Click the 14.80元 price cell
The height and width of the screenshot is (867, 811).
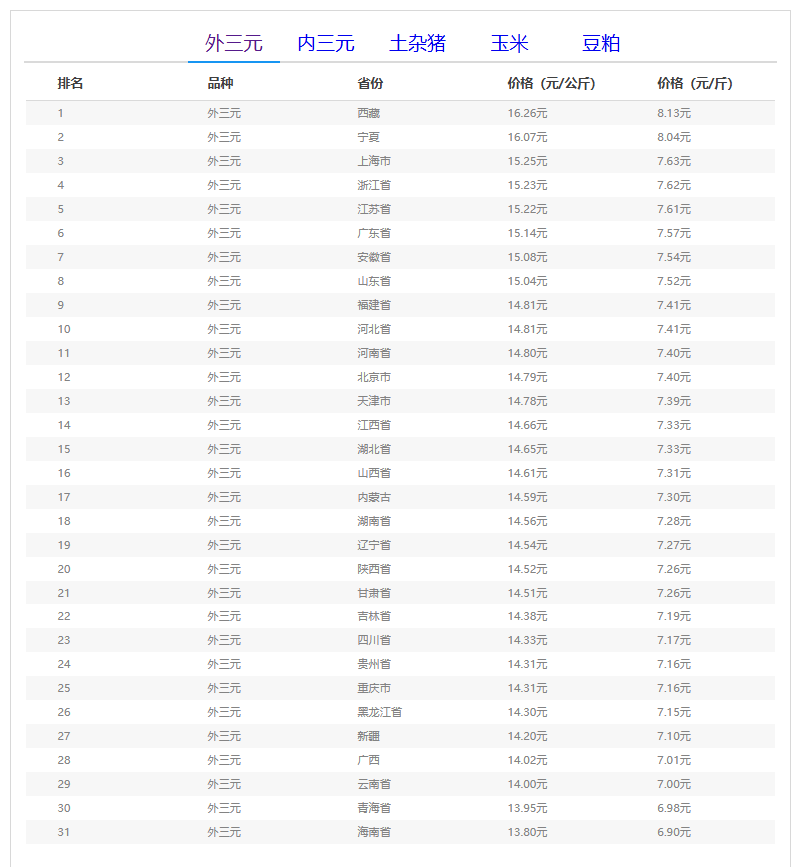[x=527, y=353]
